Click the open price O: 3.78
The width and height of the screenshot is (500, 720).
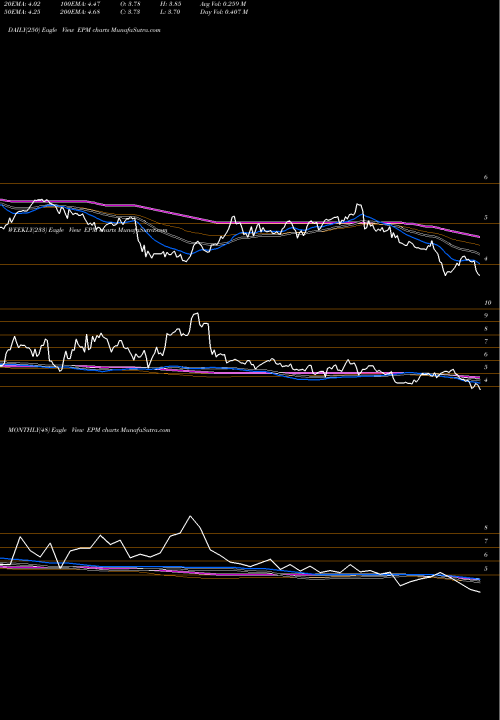point(130,4)
